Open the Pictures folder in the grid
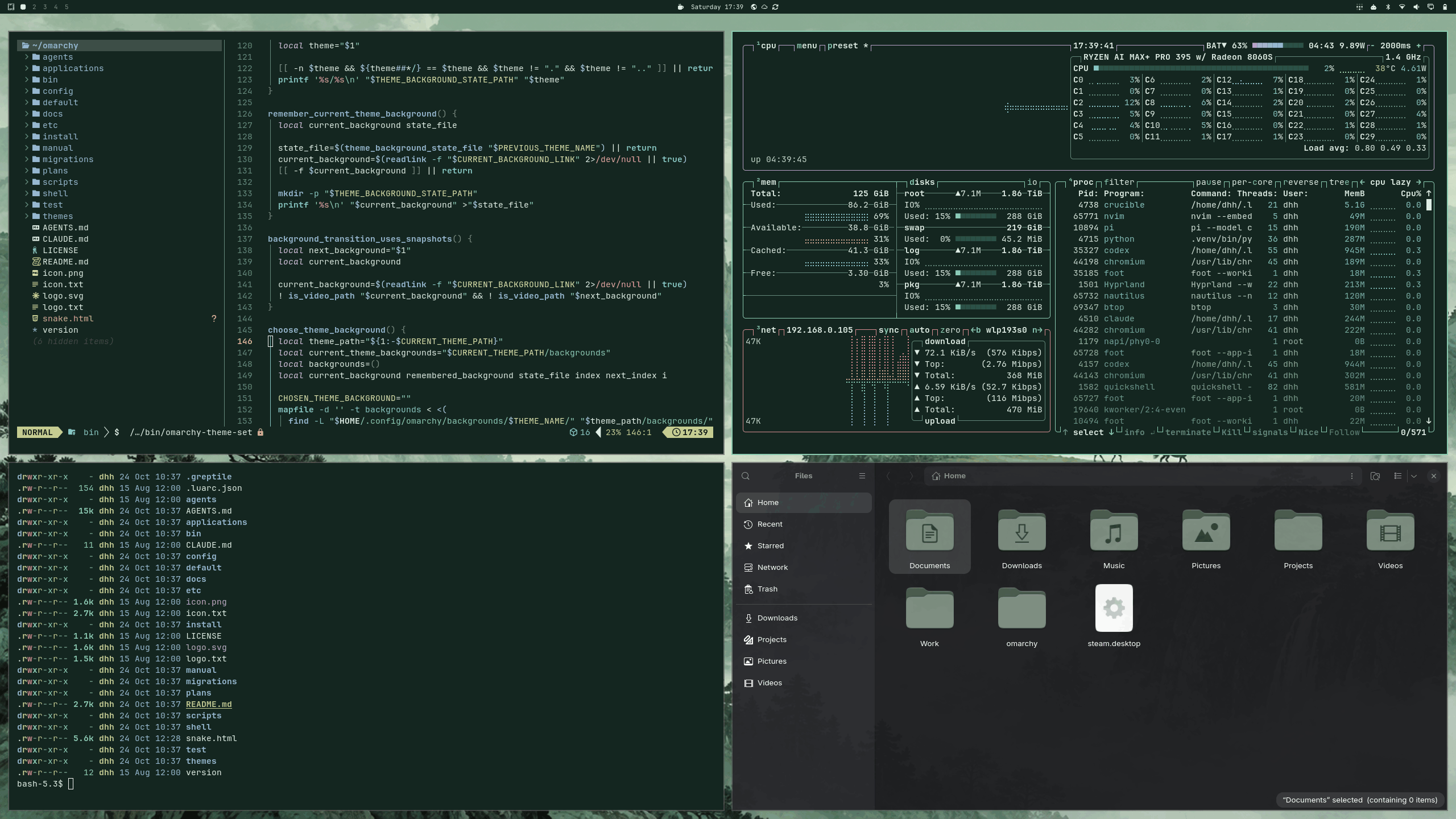Viewport: 1456px width, 819px height. click(x=1206, y=536)
